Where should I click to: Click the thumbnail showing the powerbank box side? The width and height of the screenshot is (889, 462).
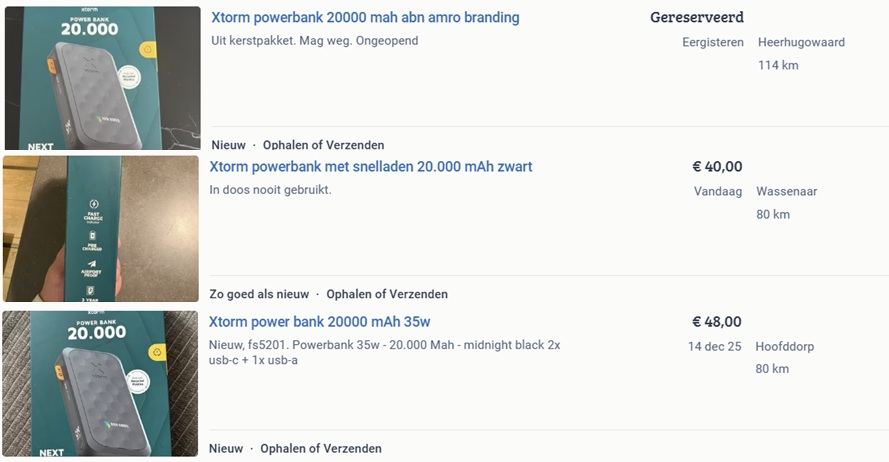(x=101, y=228)
